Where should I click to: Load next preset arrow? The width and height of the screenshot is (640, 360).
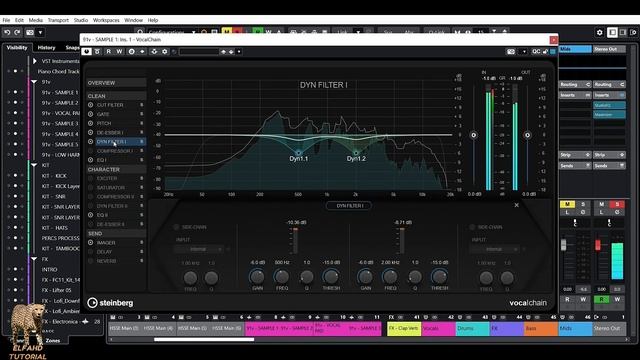(x=231, y=51)
